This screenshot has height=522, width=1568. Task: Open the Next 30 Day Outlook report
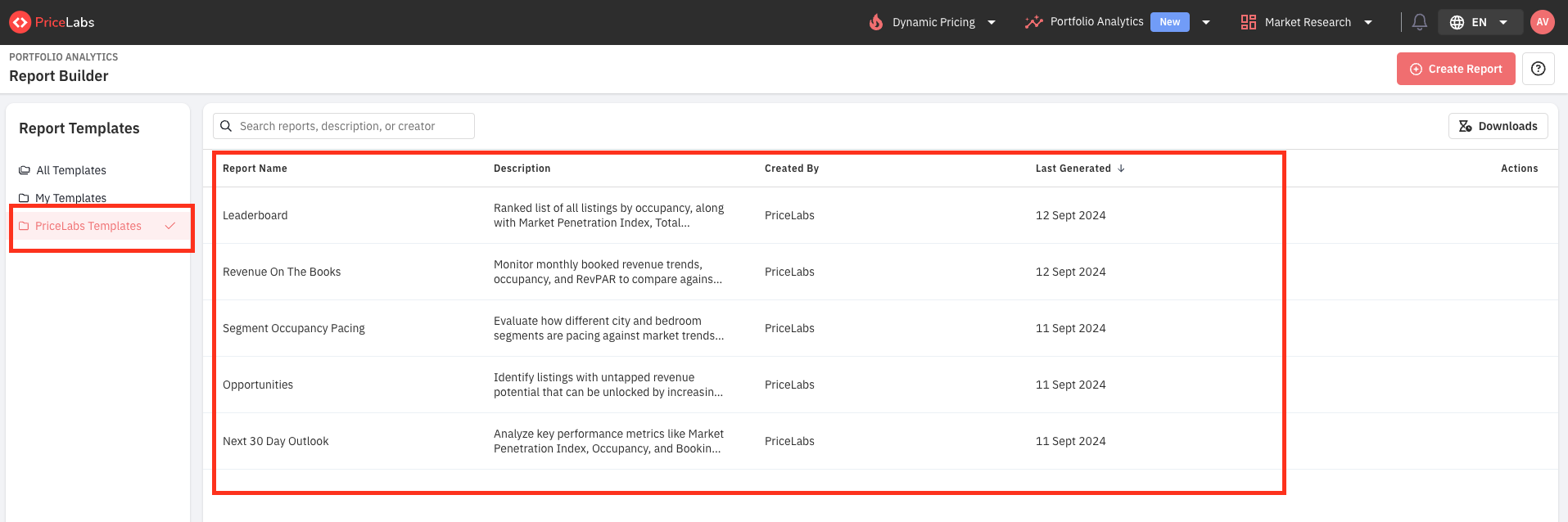point(275,441)
